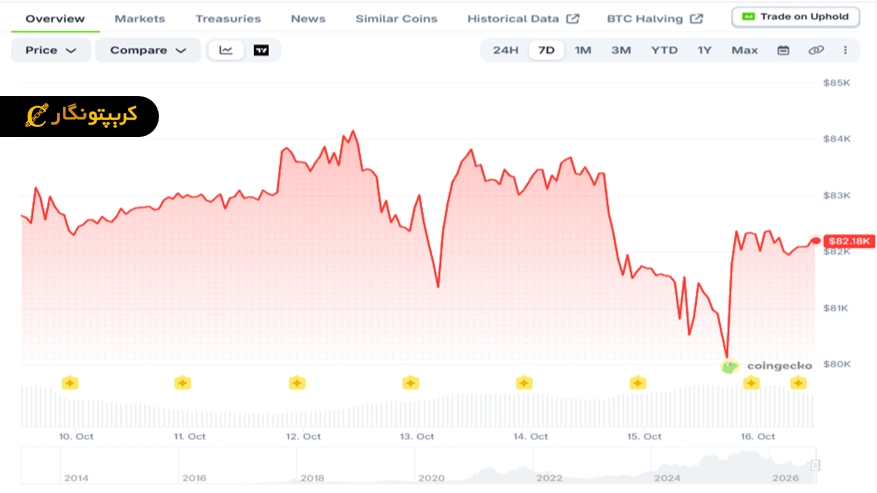Click the yellow news marker above 13. Oct
877x493 pixels.
click(x=411, y=383)
